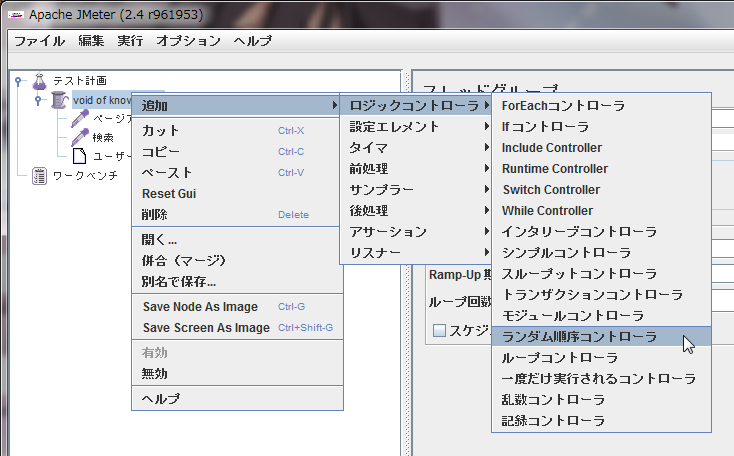Add an インタリーブコントローラ
734x456 pixels.
601,232
